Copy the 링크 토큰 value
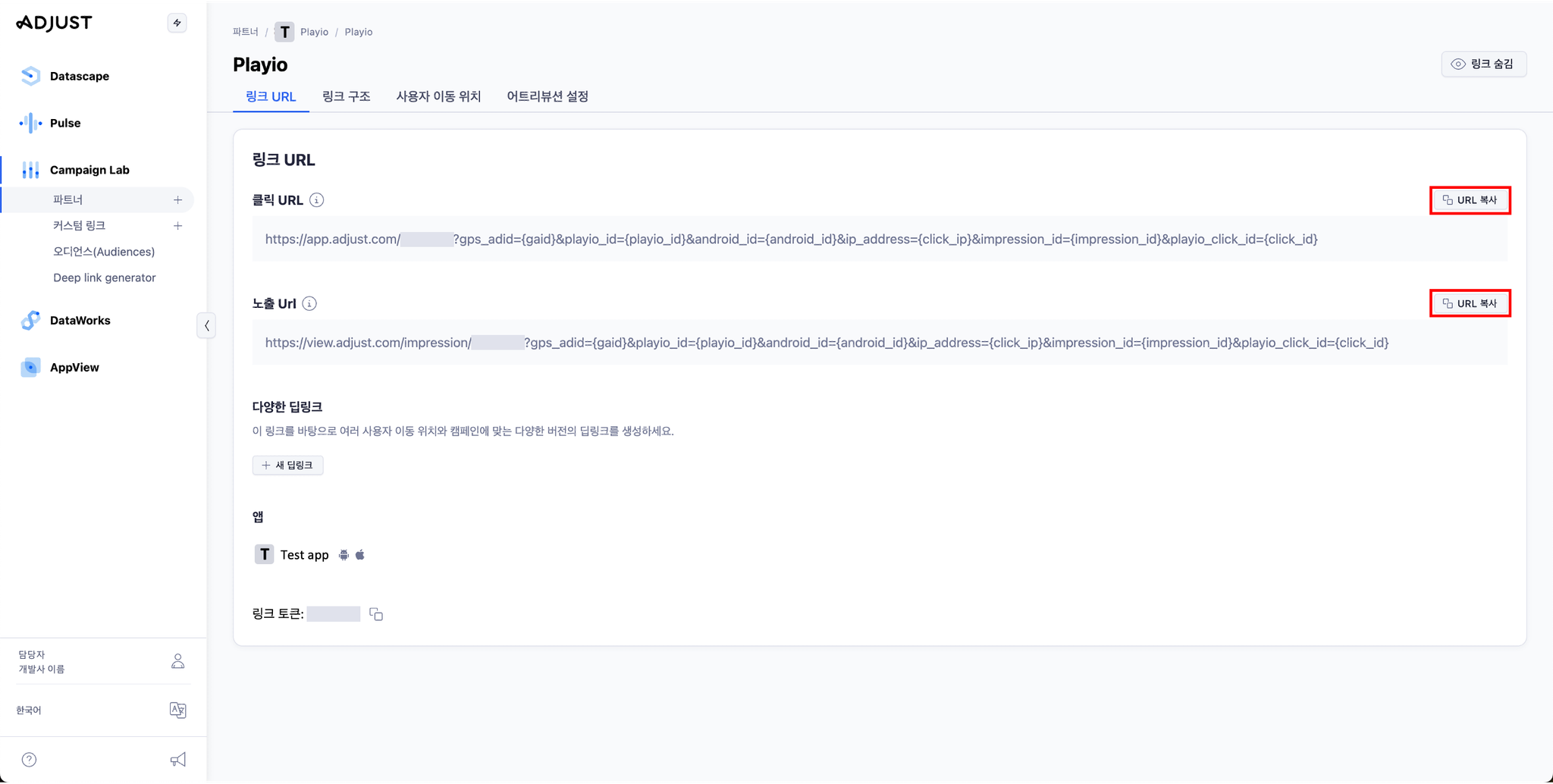 point(376,614)
